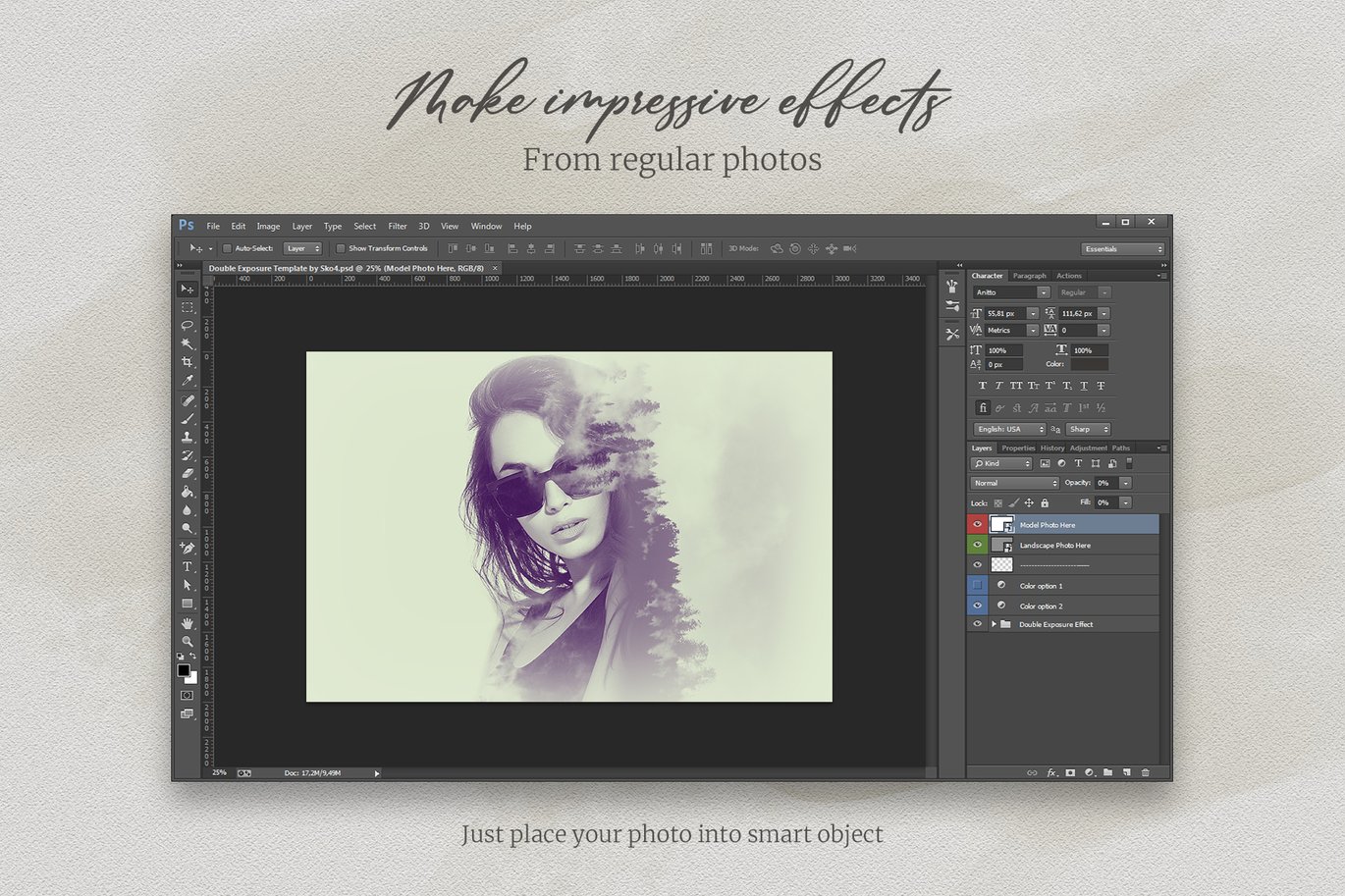Enable the Auto-Select checkbox
Image resolution: width=1345 pixels, height=896 pixels.
pyautogui.click(x=227, y=248)
